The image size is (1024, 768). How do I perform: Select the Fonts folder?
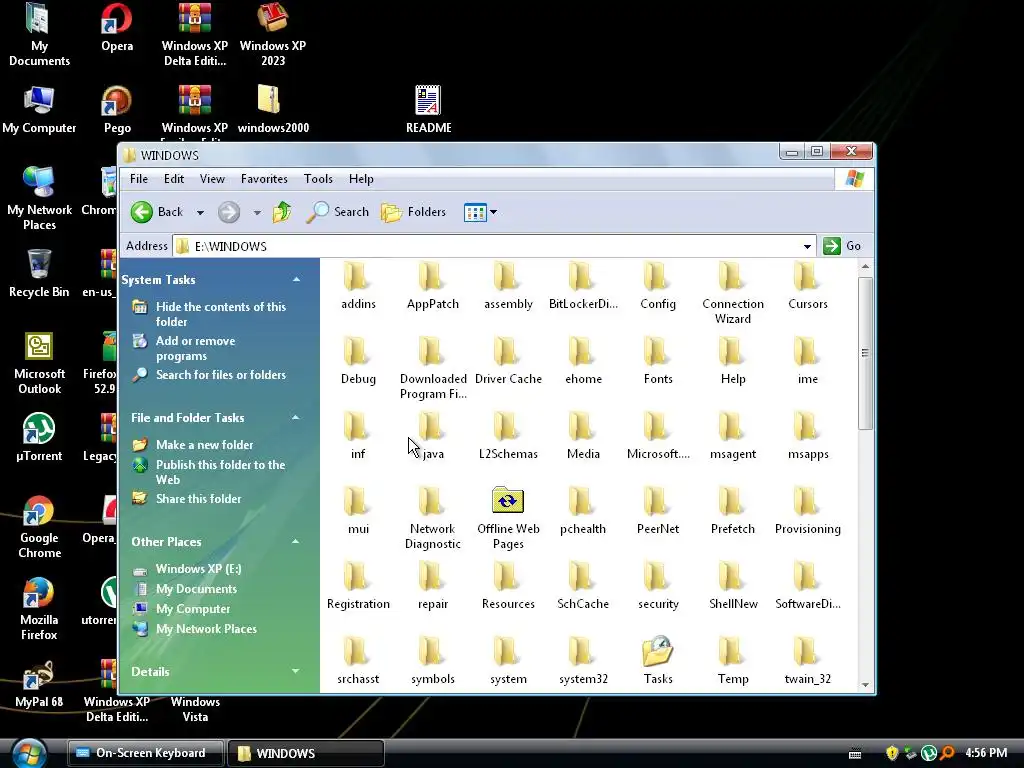tap(658, 360)
